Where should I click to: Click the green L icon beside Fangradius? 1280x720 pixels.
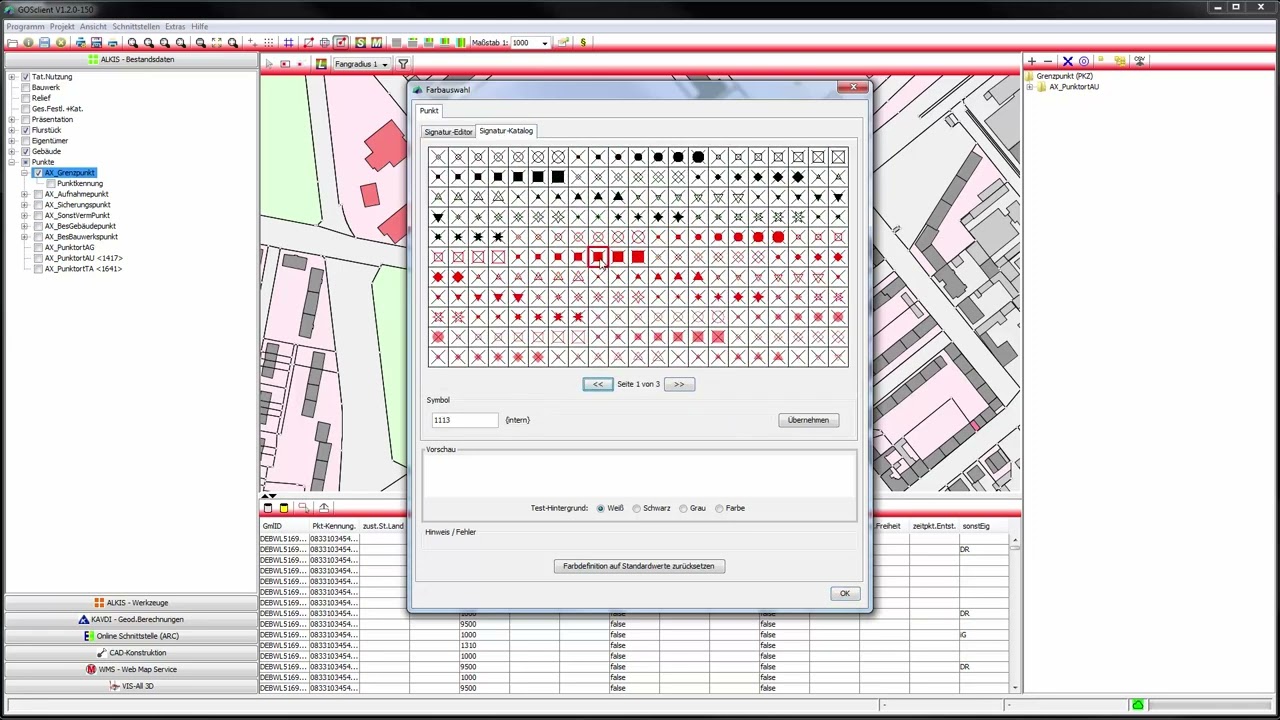click(321, 64)
